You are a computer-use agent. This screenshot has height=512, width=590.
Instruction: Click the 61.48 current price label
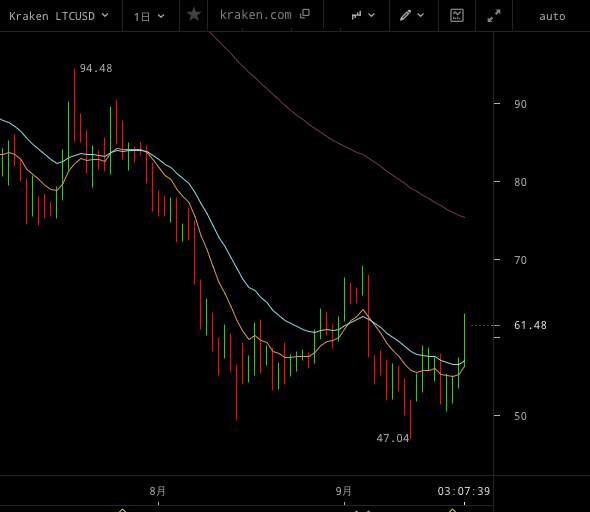[530, 325]
